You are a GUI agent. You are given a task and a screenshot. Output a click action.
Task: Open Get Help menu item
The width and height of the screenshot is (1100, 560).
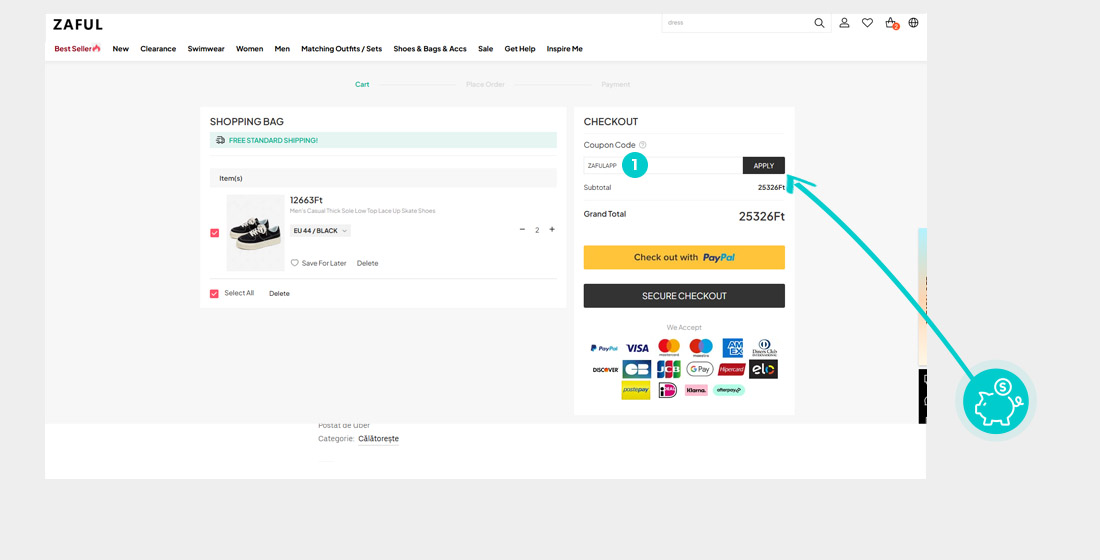point(520,48)
